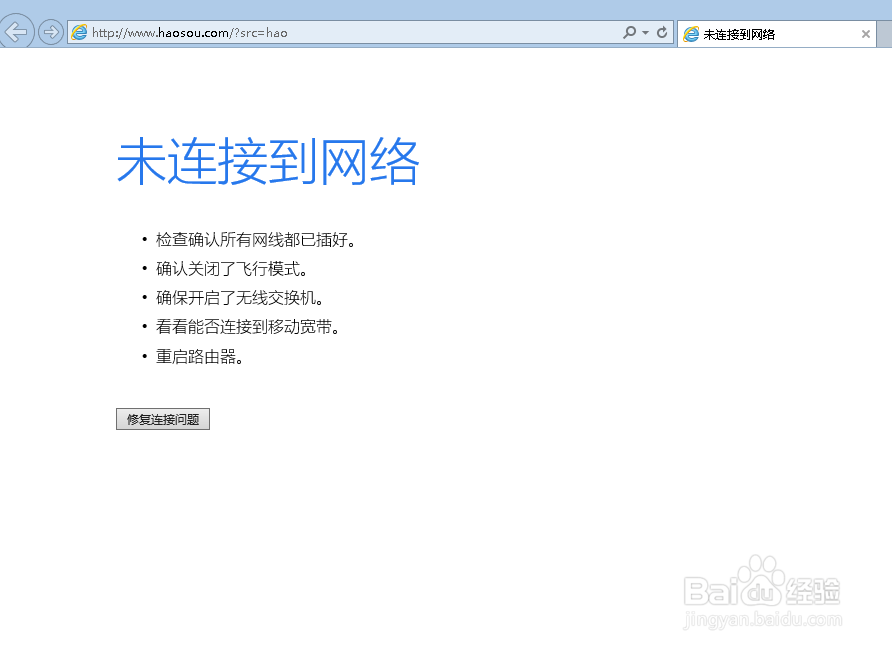Click the IE icon on the tab
Screen dimensions: 892x650
pos(691,35)
